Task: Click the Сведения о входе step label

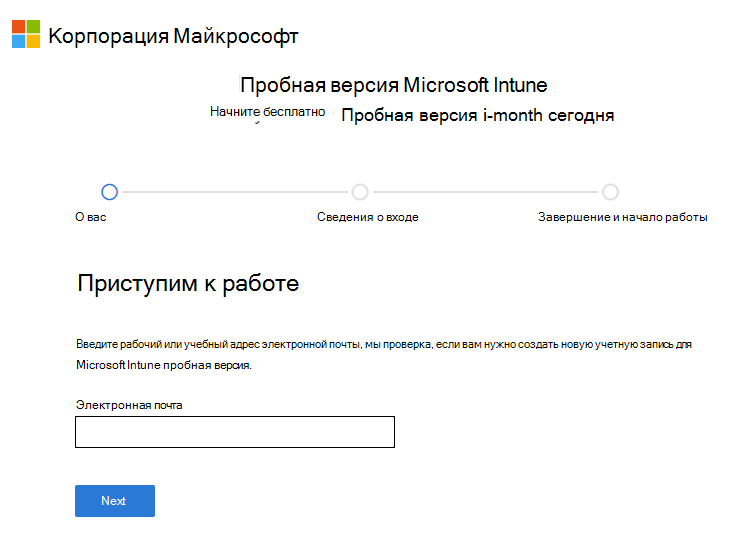Action: [x=368, y=217]
